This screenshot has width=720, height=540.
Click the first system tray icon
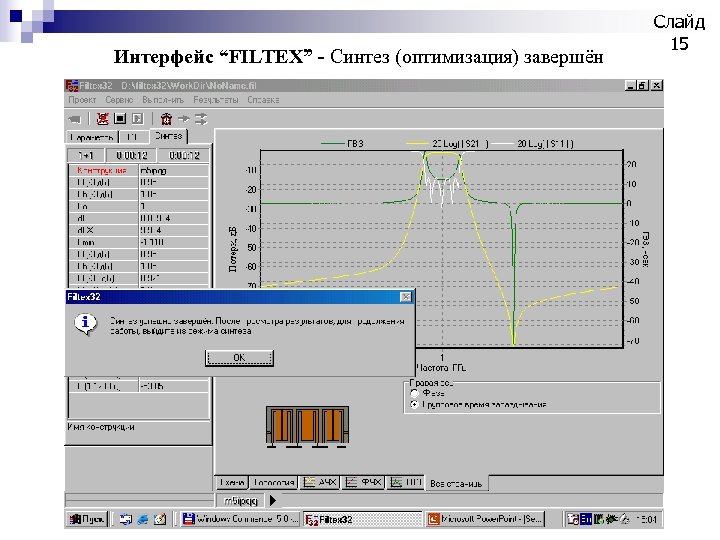pos(573,519)
